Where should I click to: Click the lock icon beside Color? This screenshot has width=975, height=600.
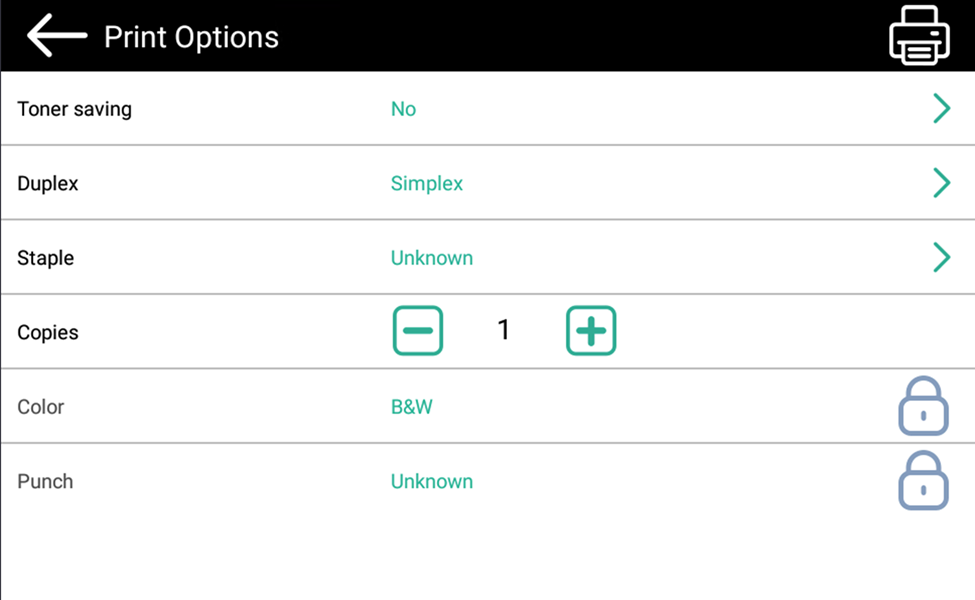pyautogui.click(x=922, y=407)
